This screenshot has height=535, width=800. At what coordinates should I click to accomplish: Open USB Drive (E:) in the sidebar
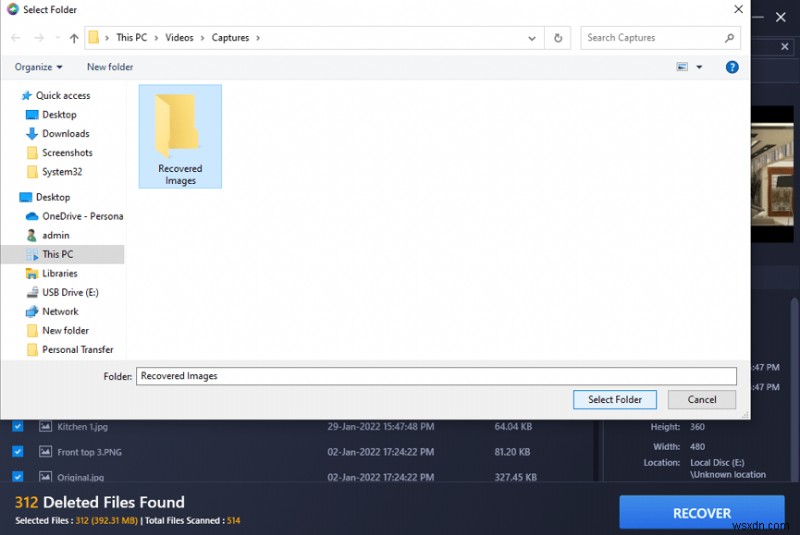(x=70, y=292)
